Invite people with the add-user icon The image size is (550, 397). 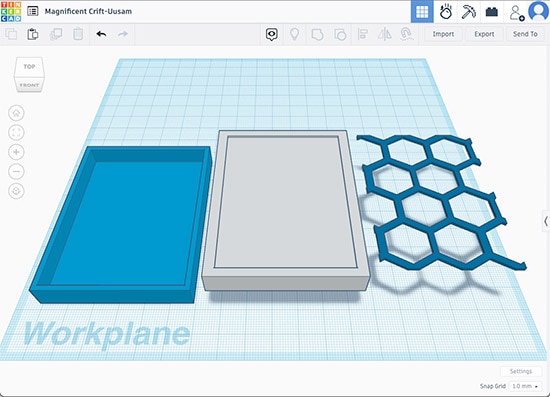pyautogui.click(x=517, y=13)
